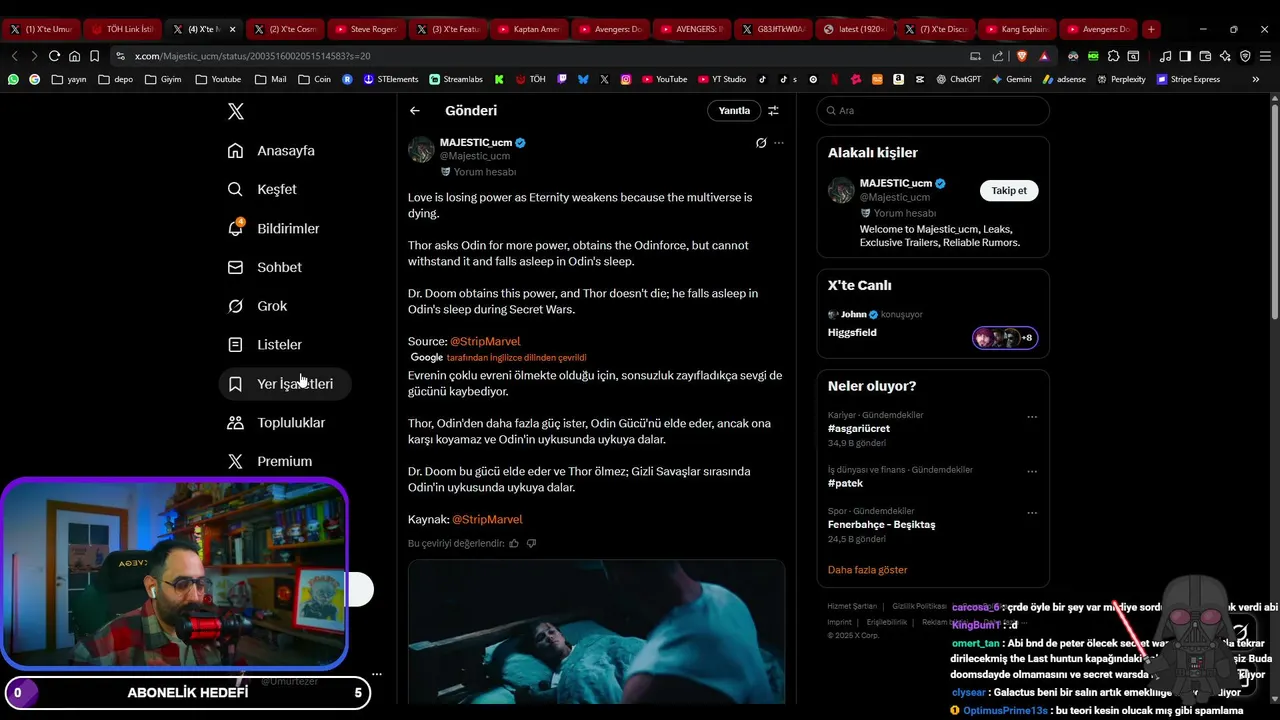
Task: Open more options for #asgariücret trend
Action: click(x=1032, y=417)
